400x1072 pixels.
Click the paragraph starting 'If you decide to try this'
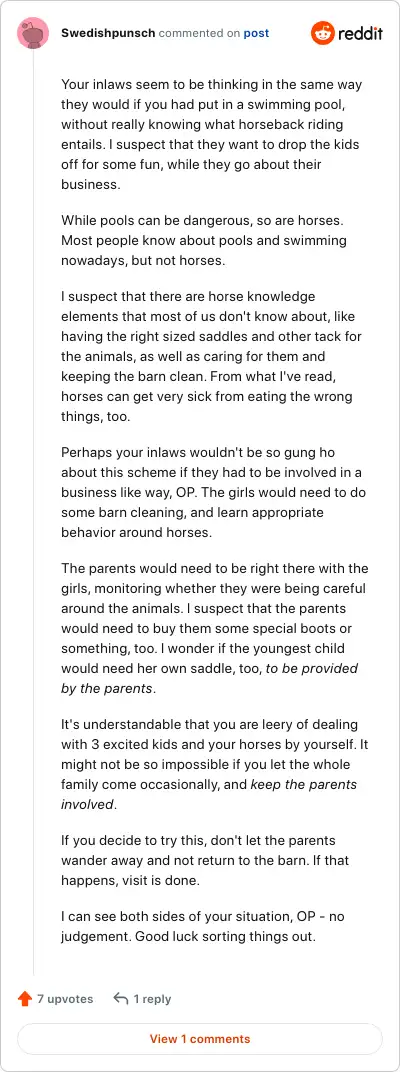pos(198,860)
